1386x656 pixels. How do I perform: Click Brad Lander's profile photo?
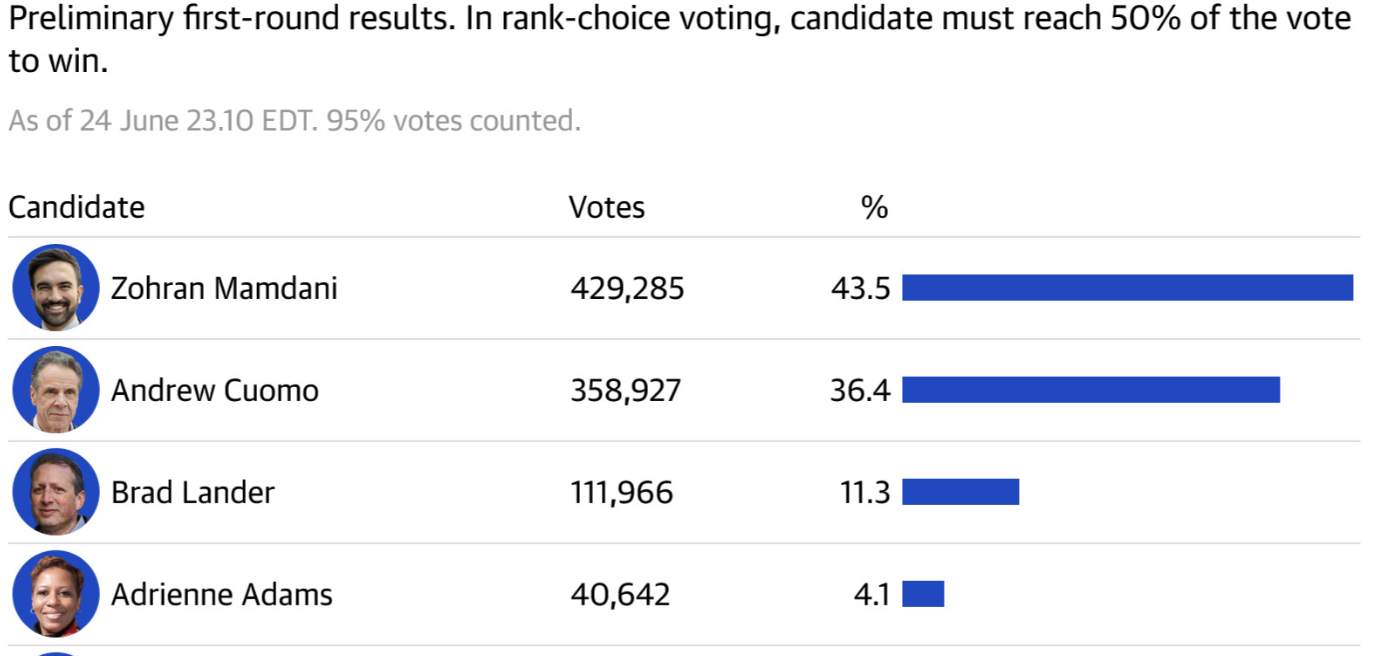tap(56, 492)
